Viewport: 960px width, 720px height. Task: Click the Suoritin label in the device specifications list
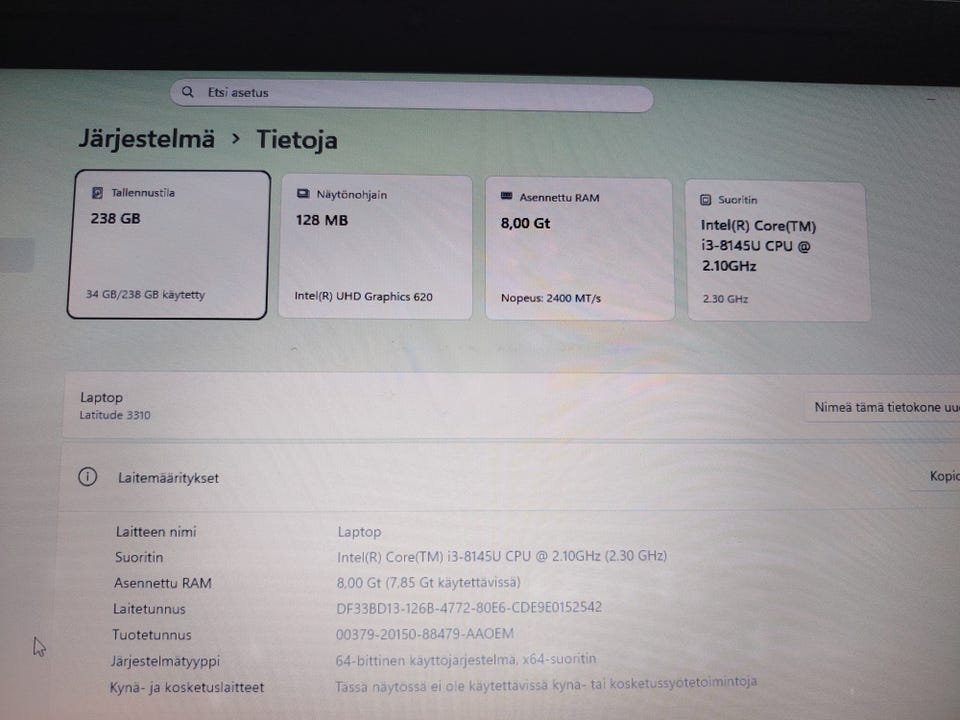pos(139,557)
